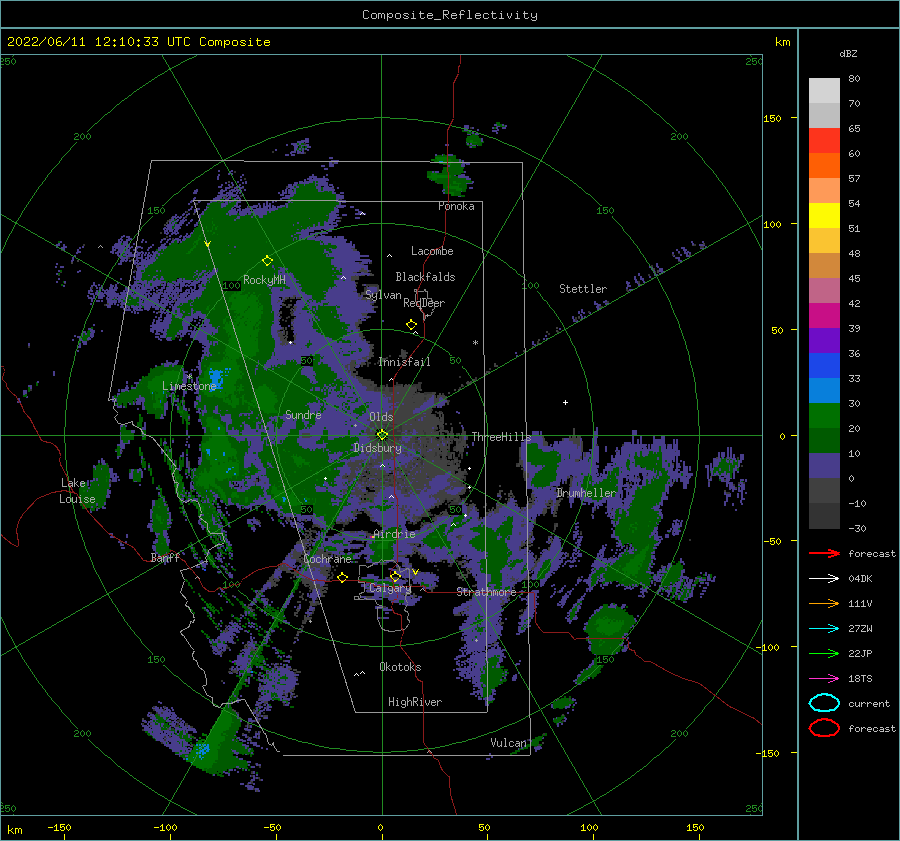Click the magenta 18TS arrow icon
The width and height of the screenshot is (900, 841).
(x=824, y=679)
